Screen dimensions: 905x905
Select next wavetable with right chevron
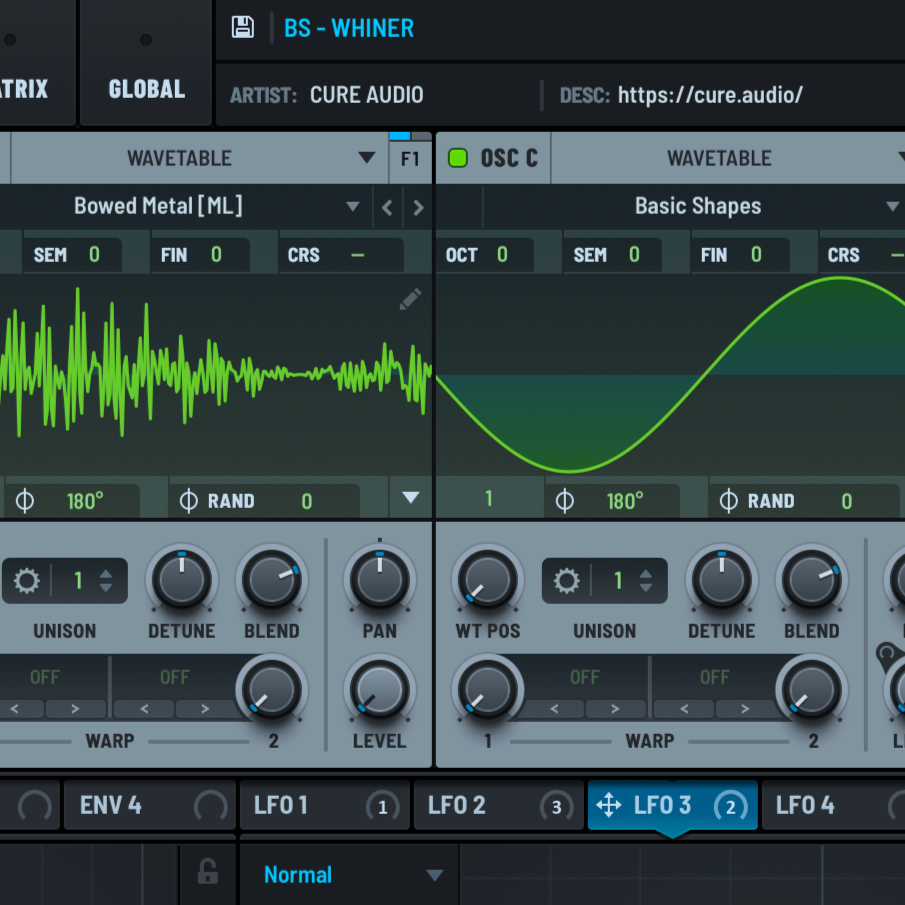pos(418,208)
